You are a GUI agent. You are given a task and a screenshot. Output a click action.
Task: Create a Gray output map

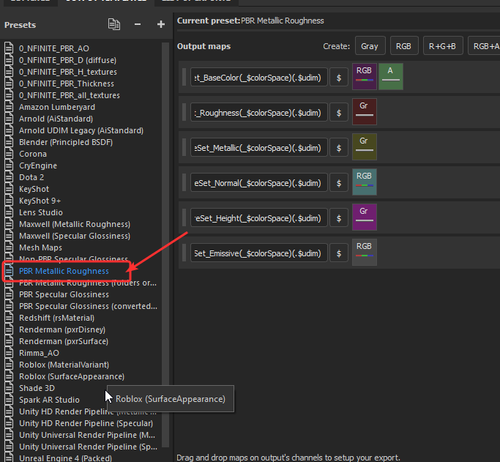pyautogui.click(x=370, y=46)
